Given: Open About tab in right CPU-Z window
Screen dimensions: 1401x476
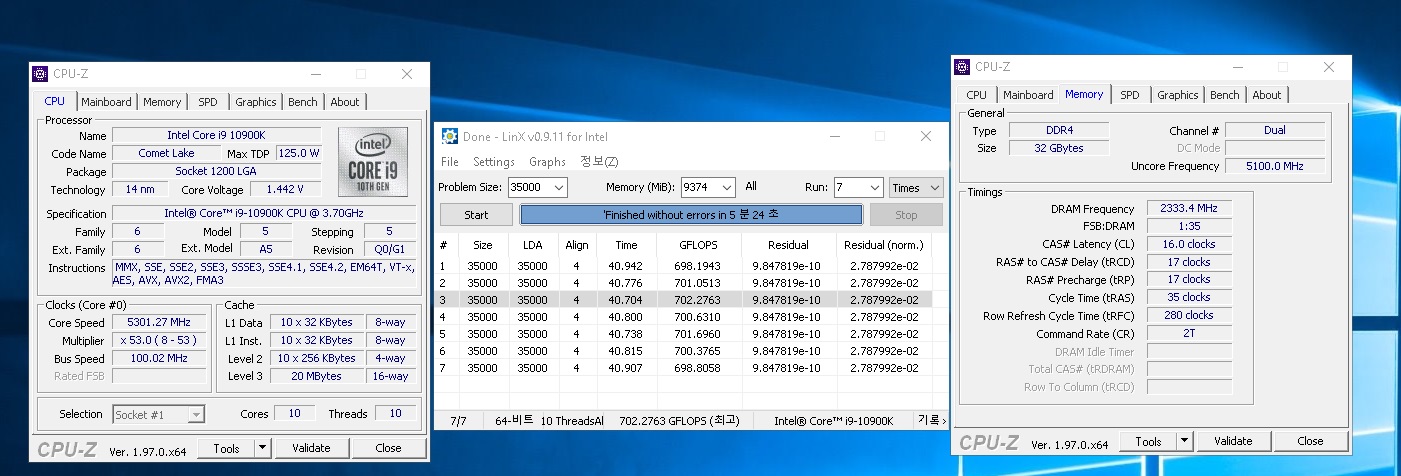Looking at the screenshot, I should 1267,95.
